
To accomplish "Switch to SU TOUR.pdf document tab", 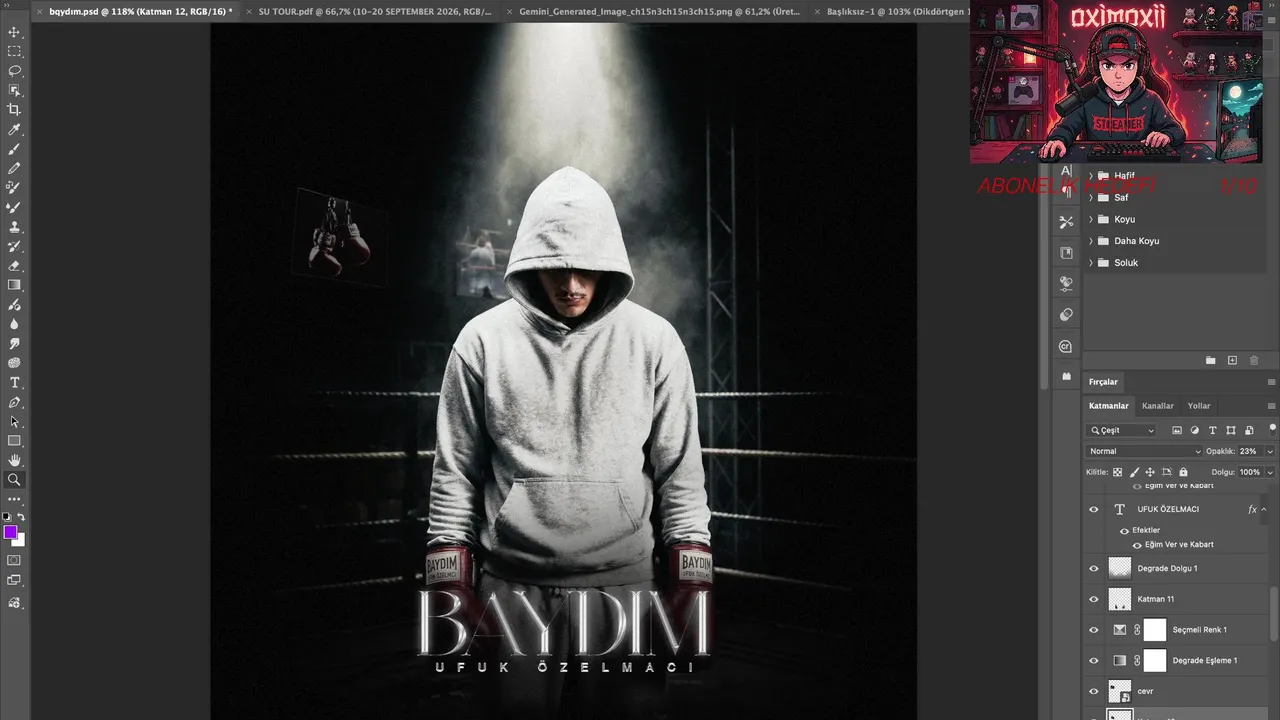I will tap(374, 12).
